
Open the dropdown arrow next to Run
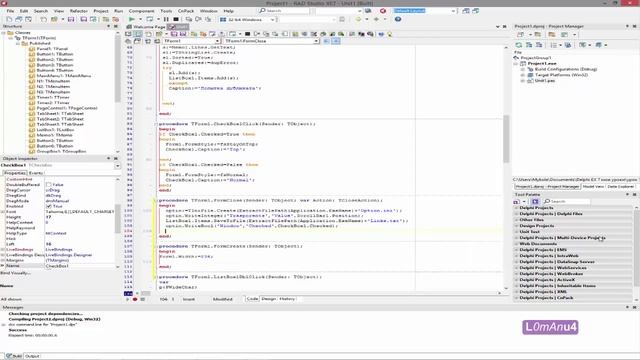click(140, 19)
